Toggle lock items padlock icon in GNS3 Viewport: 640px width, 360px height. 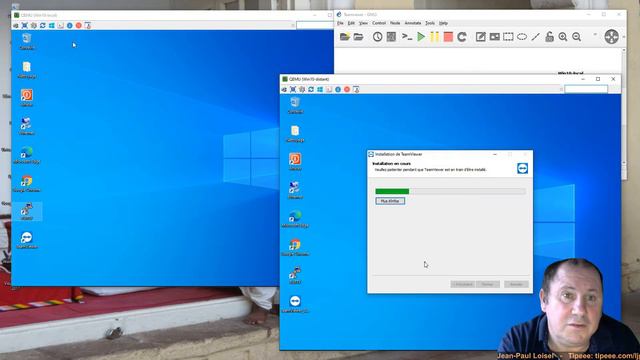pyautogui.click(x=549, y=37)
